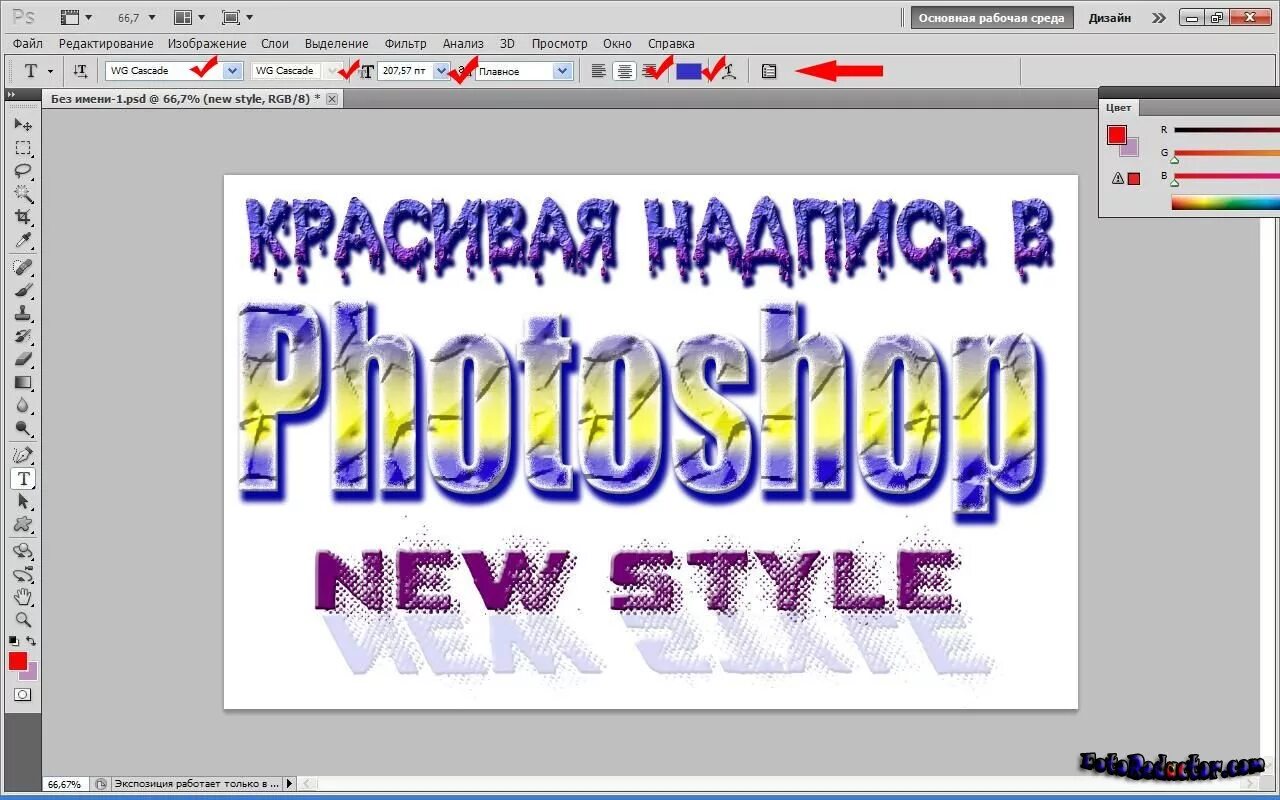1280x800 pixels.
Task: Select the Lasso tool
Action: tap(23, 171)
